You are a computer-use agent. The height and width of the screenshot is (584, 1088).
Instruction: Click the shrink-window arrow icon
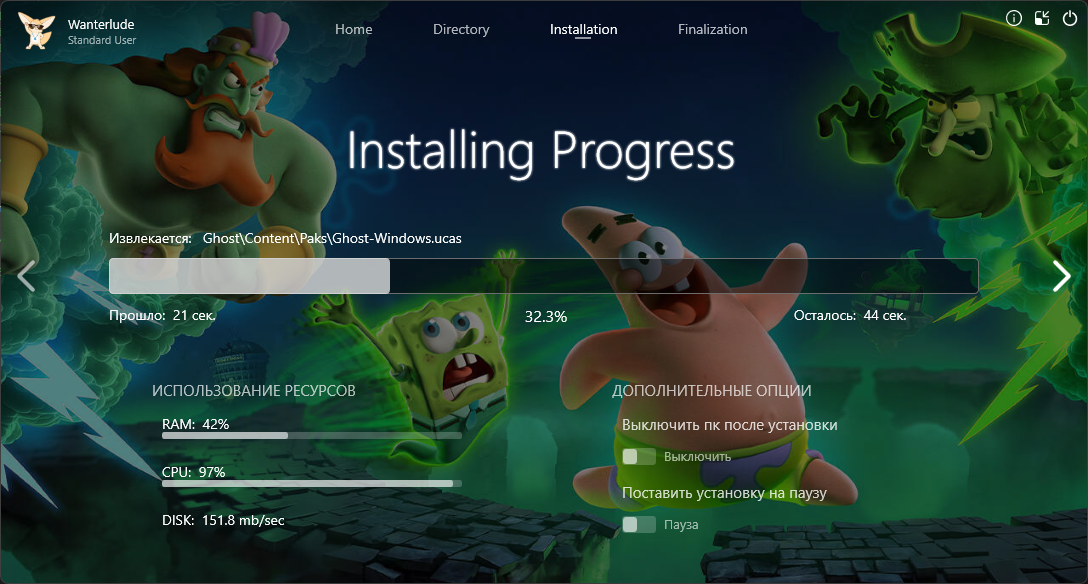click(x=1042, y=18)
